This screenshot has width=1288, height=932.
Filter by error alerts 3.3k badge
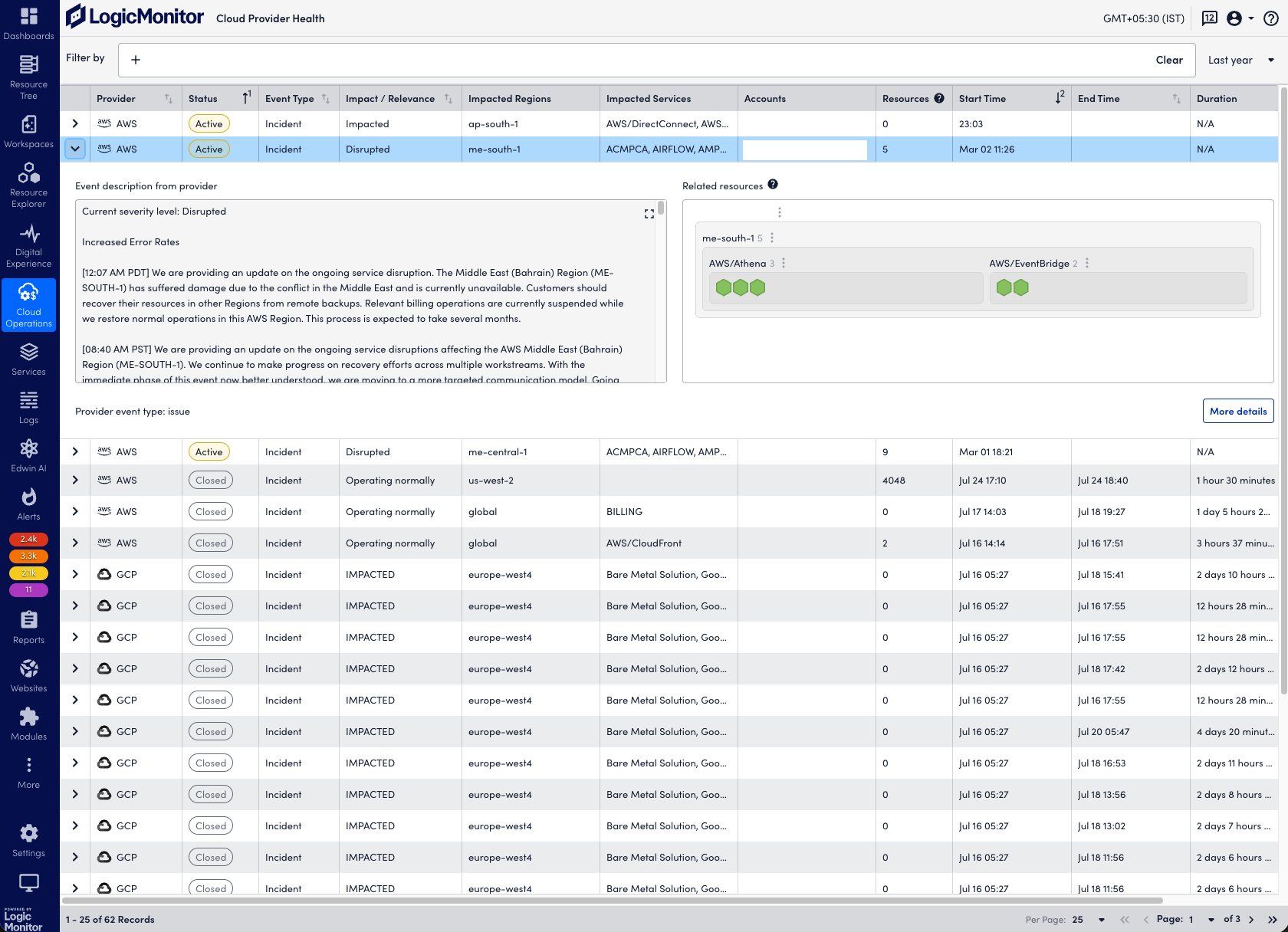point(28,556)
